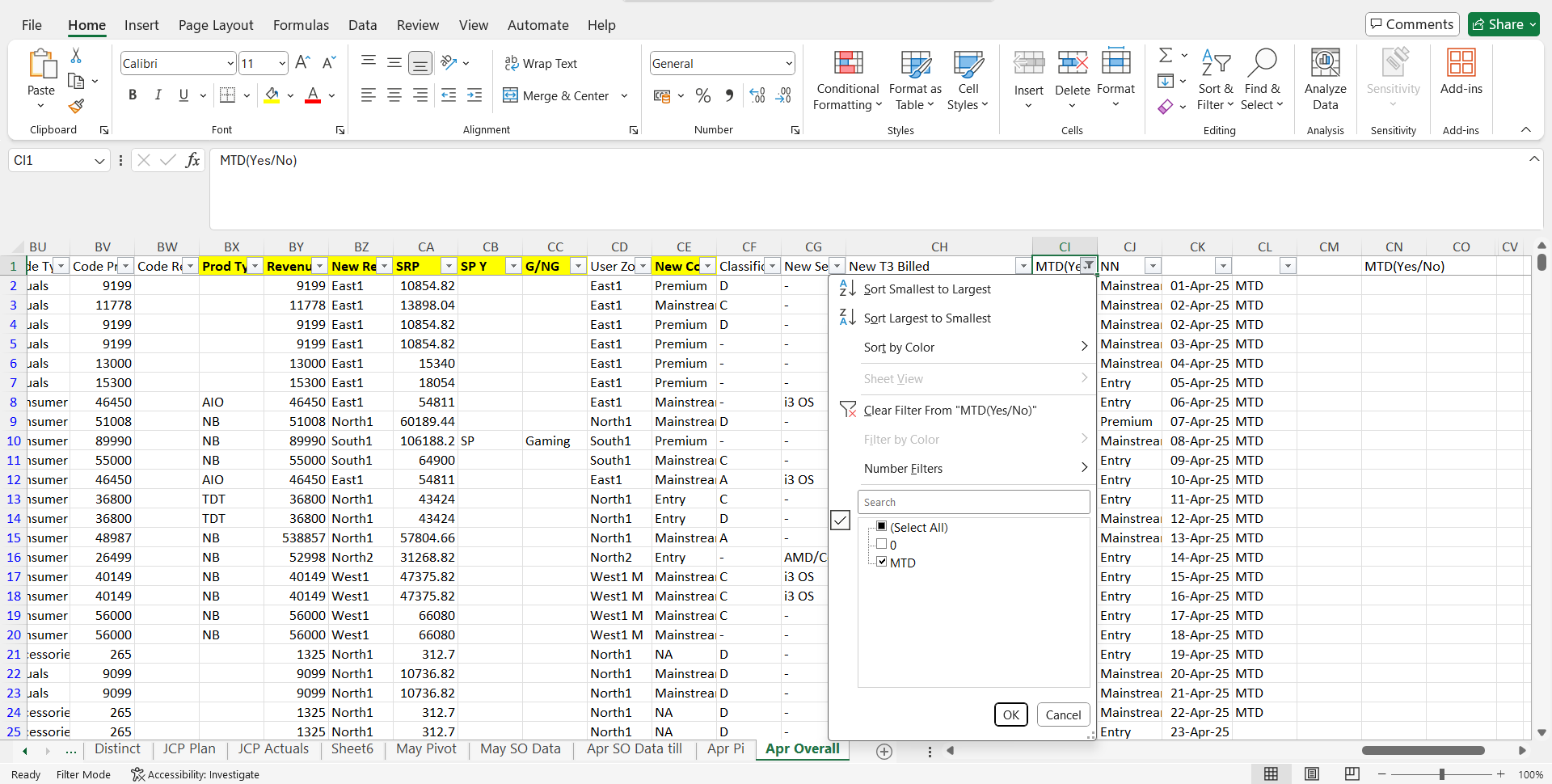Switch to the Page Layout ribbon tab
Image resolution: width=1552 pixels, height=784 pixels.
(x=216, y=25)
